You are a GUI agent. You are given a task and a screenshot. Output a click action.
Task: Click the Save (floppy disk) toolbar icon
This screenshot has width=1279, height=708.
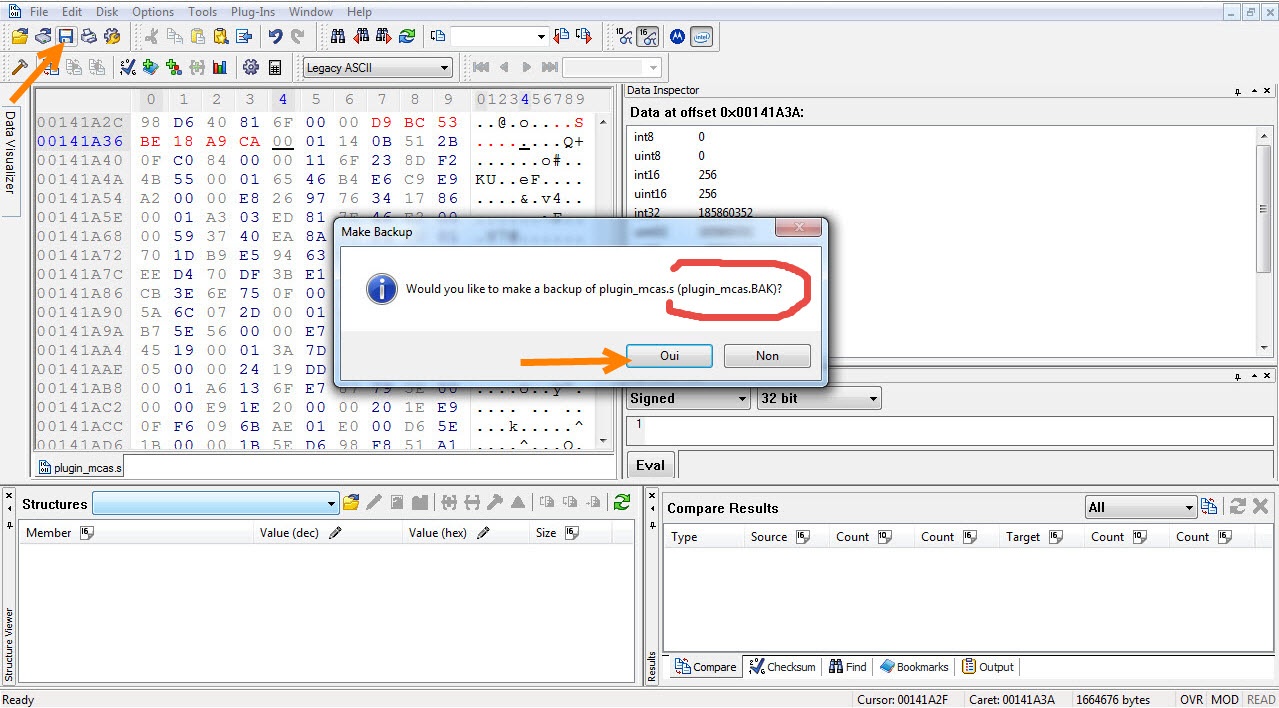click(x=66, y=37)
